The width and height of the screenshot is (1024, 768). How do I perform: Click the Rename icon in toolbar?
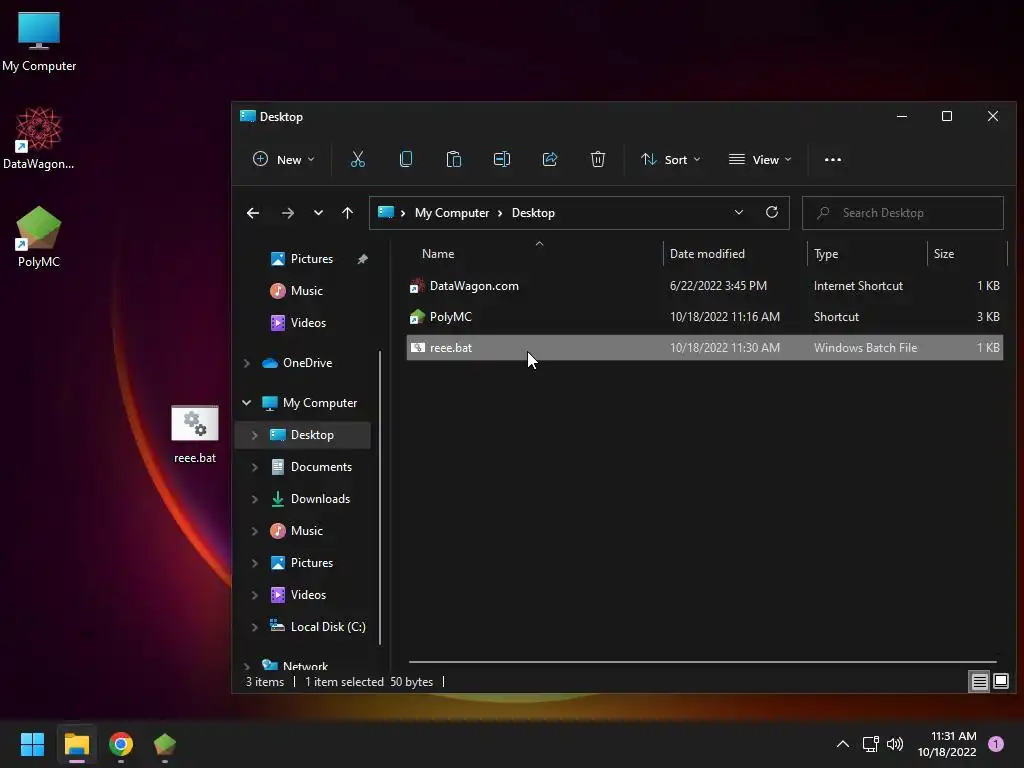coord(502,159)
